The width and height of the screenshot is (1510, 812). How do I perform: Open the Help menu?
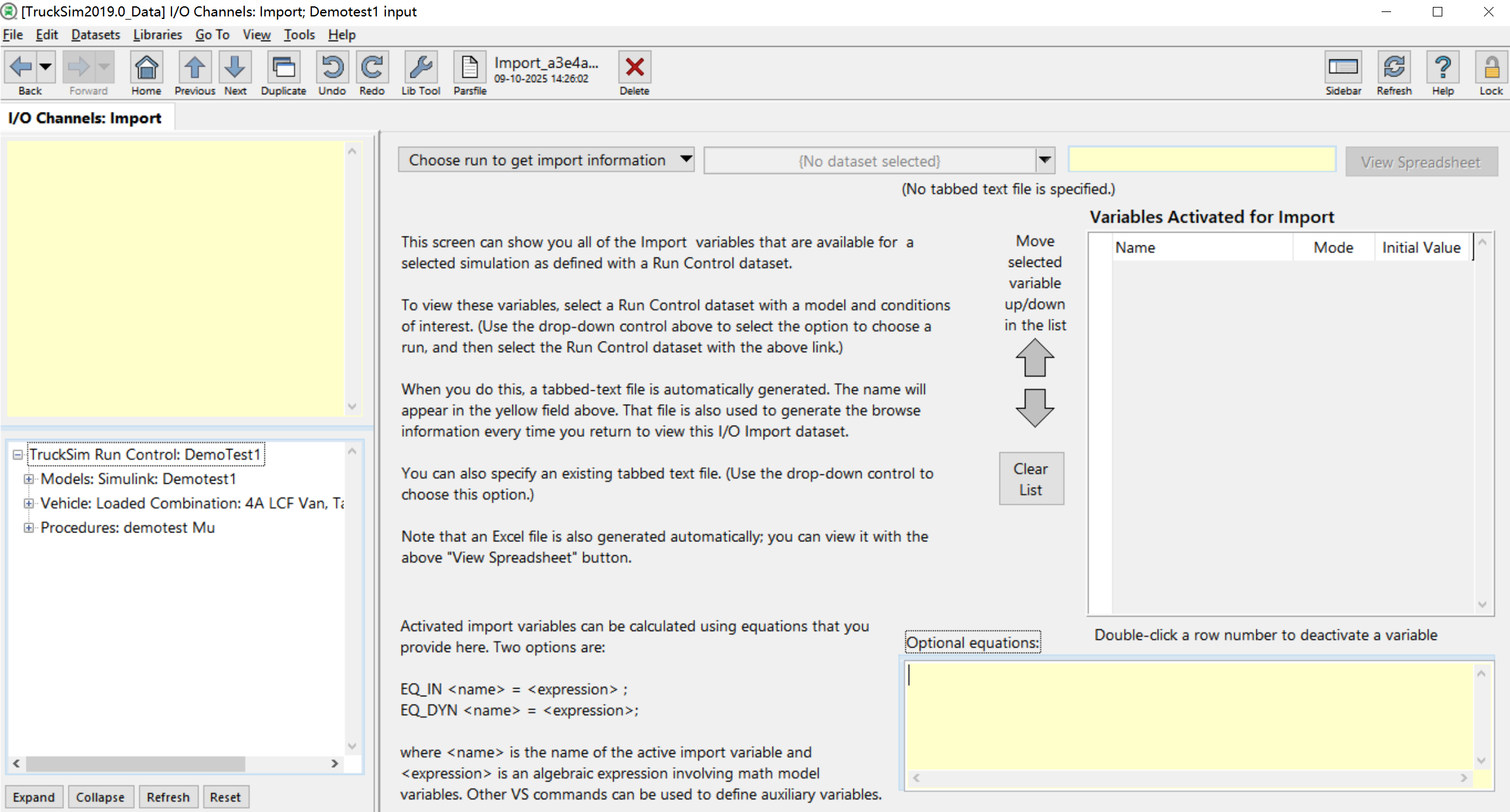342,35
